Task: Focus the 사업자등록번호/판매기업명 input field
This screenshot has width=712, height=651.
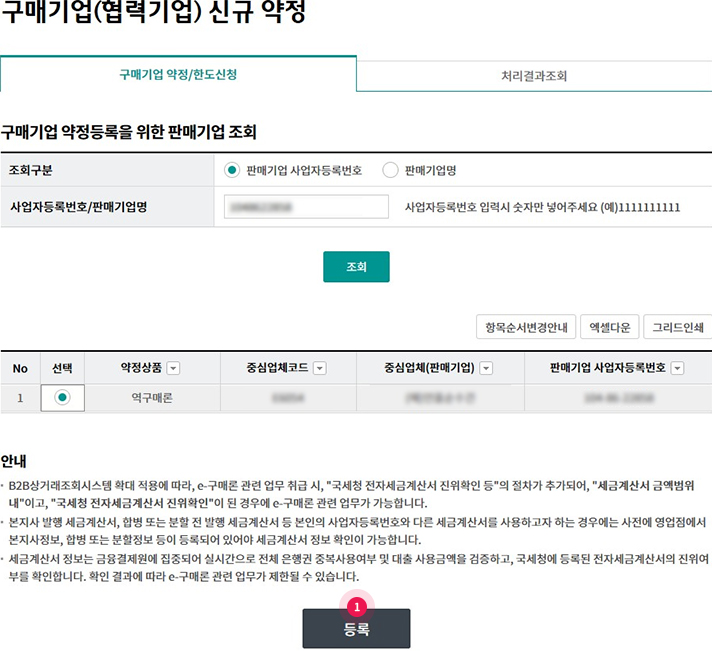Action: [306, 207]
